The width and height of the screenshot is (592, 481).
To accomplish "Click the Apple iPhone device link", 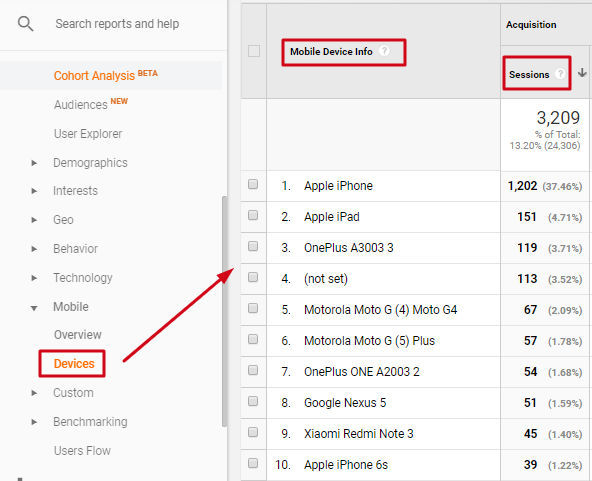I will point(338,186).
